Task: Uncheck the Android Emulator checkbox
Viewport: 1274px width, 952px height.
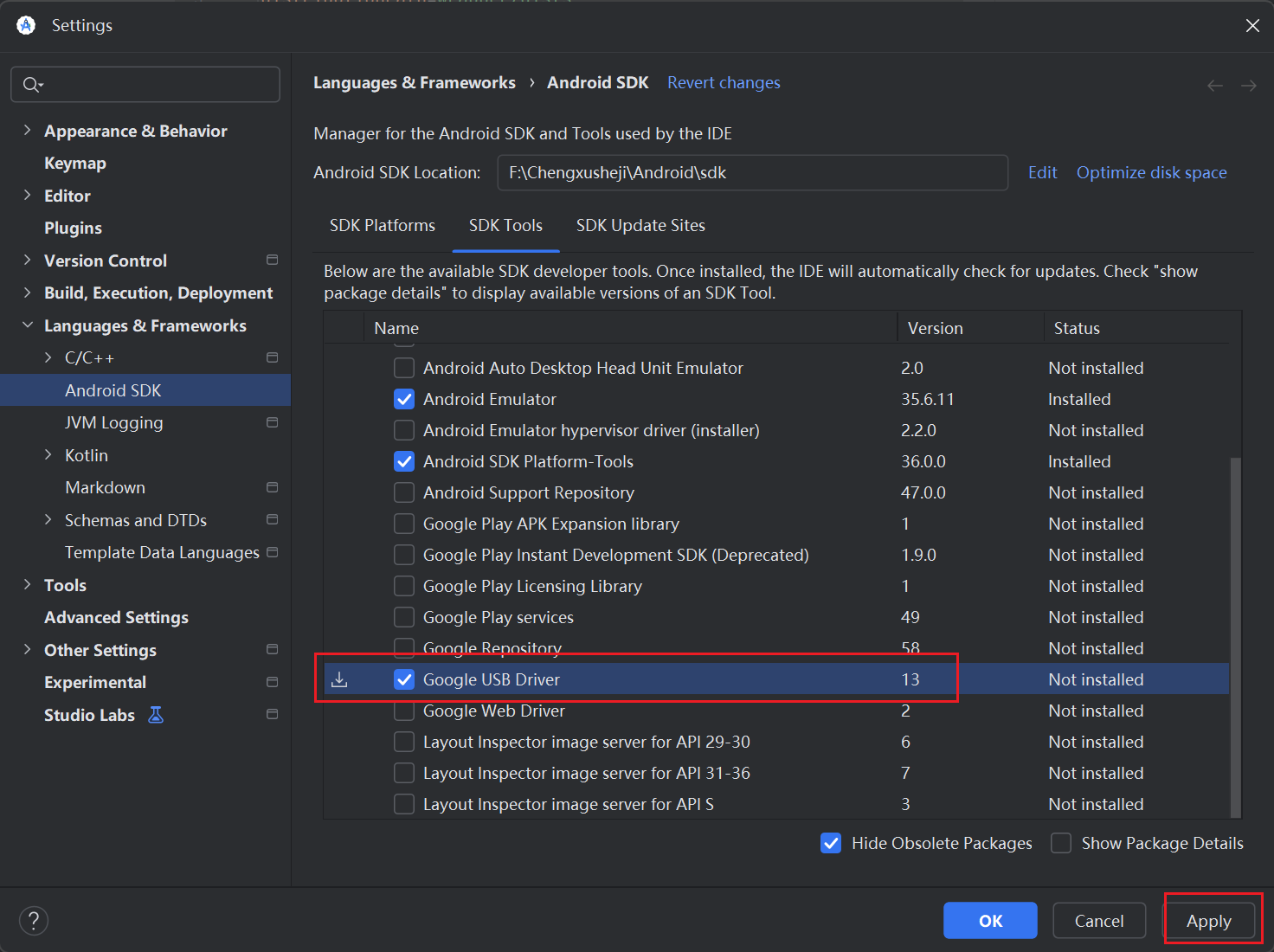Action: (x=404, y=399)
